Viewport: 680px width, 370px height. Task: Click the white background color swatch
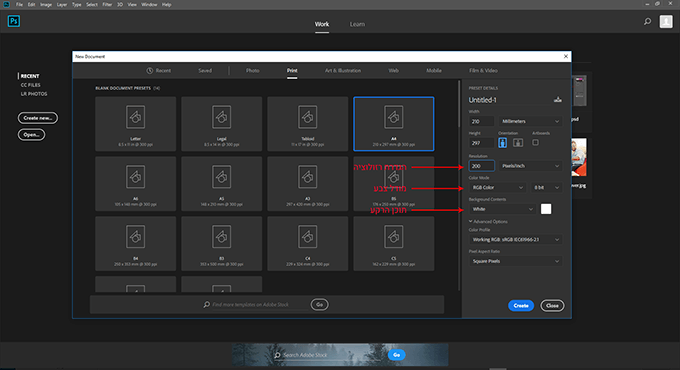coord(546,209)
